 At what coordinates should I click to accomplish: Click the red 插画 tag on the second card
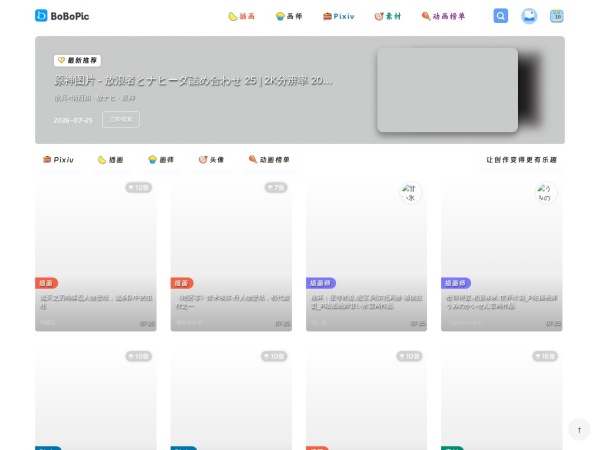point(182,283)
